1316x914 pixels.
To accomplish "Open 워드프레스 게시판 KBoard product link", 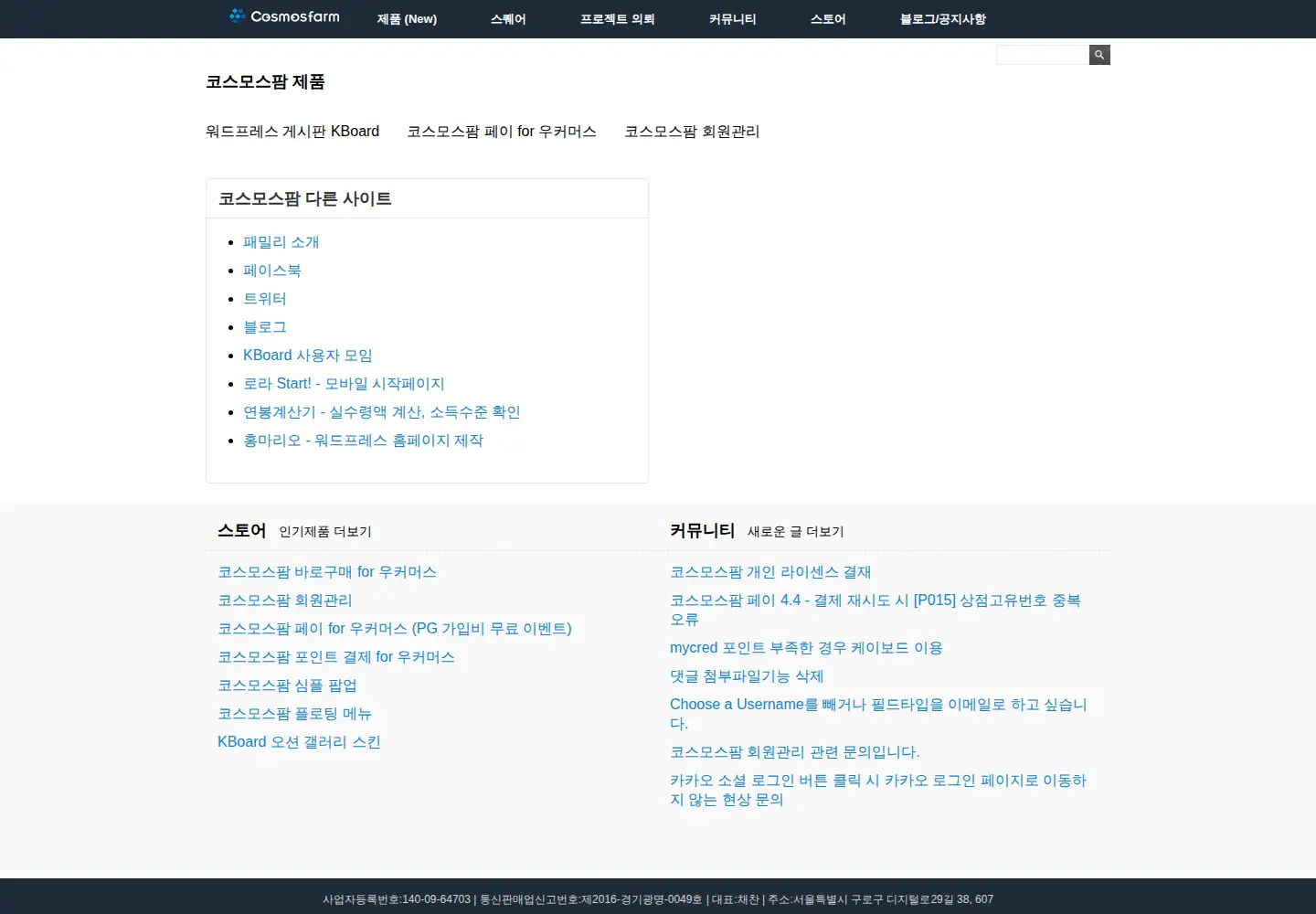I will pos(292,132).
